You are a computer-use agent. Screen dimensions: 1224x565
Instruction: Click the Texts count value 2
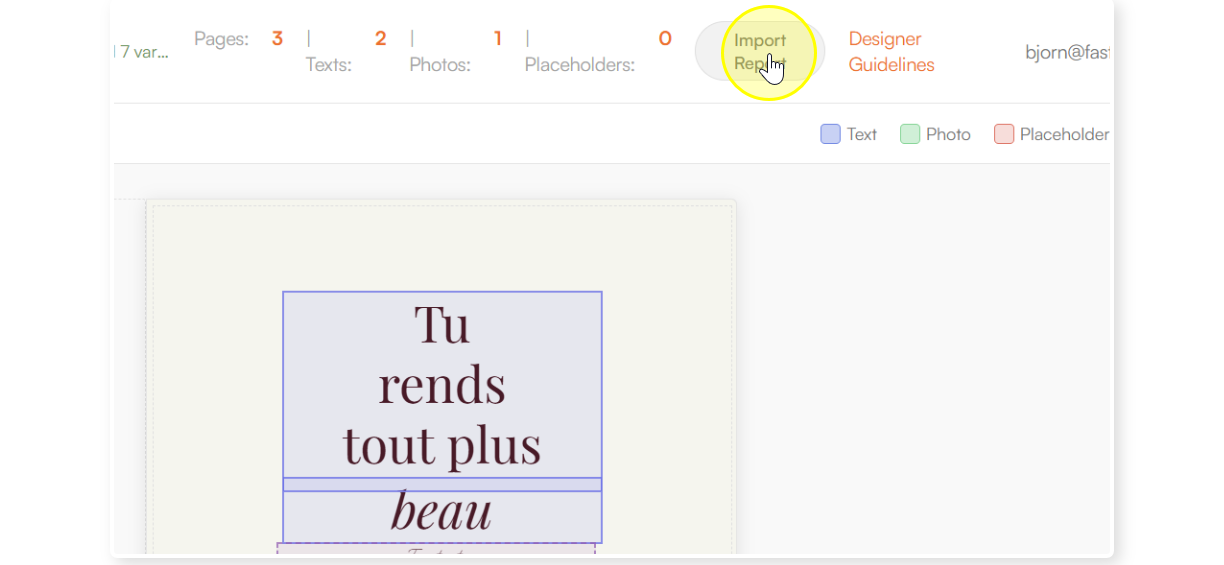tap(380, 39)
